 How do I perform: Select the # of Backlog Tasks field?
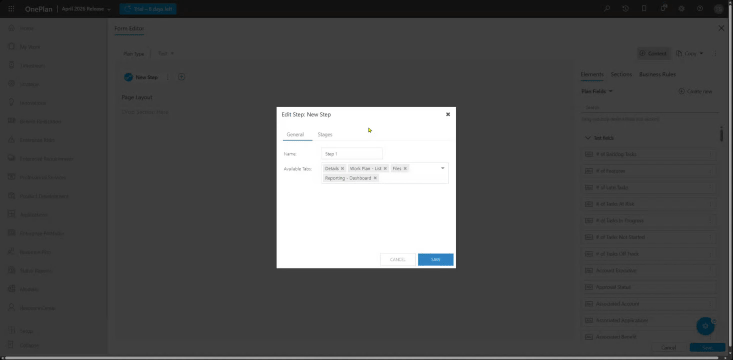point(649,154)
